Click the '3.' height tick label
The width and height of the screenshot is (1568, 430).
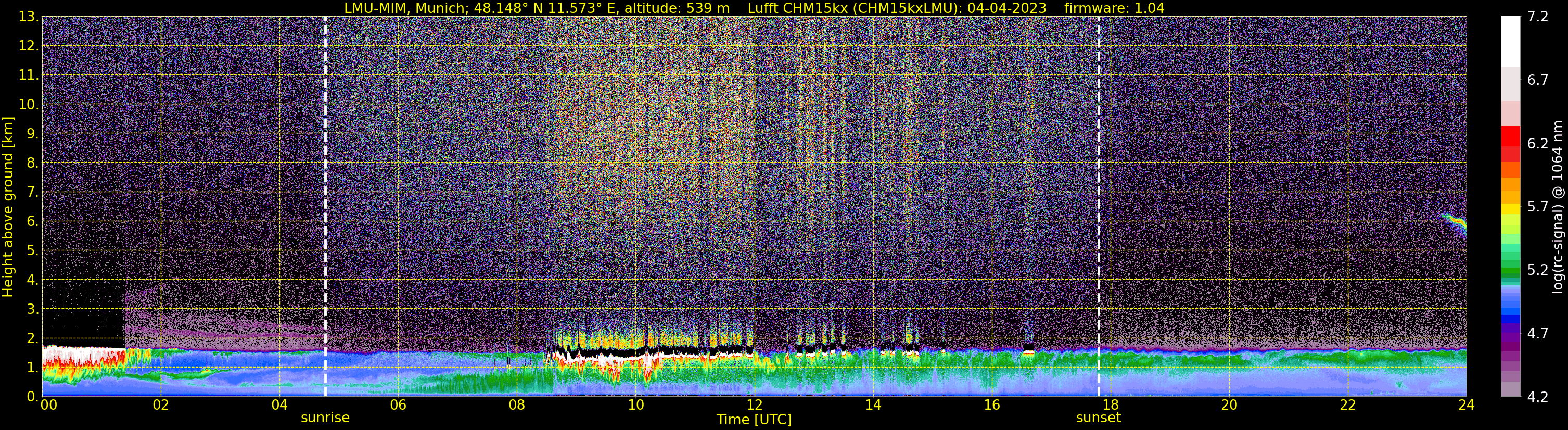[32, 309]
